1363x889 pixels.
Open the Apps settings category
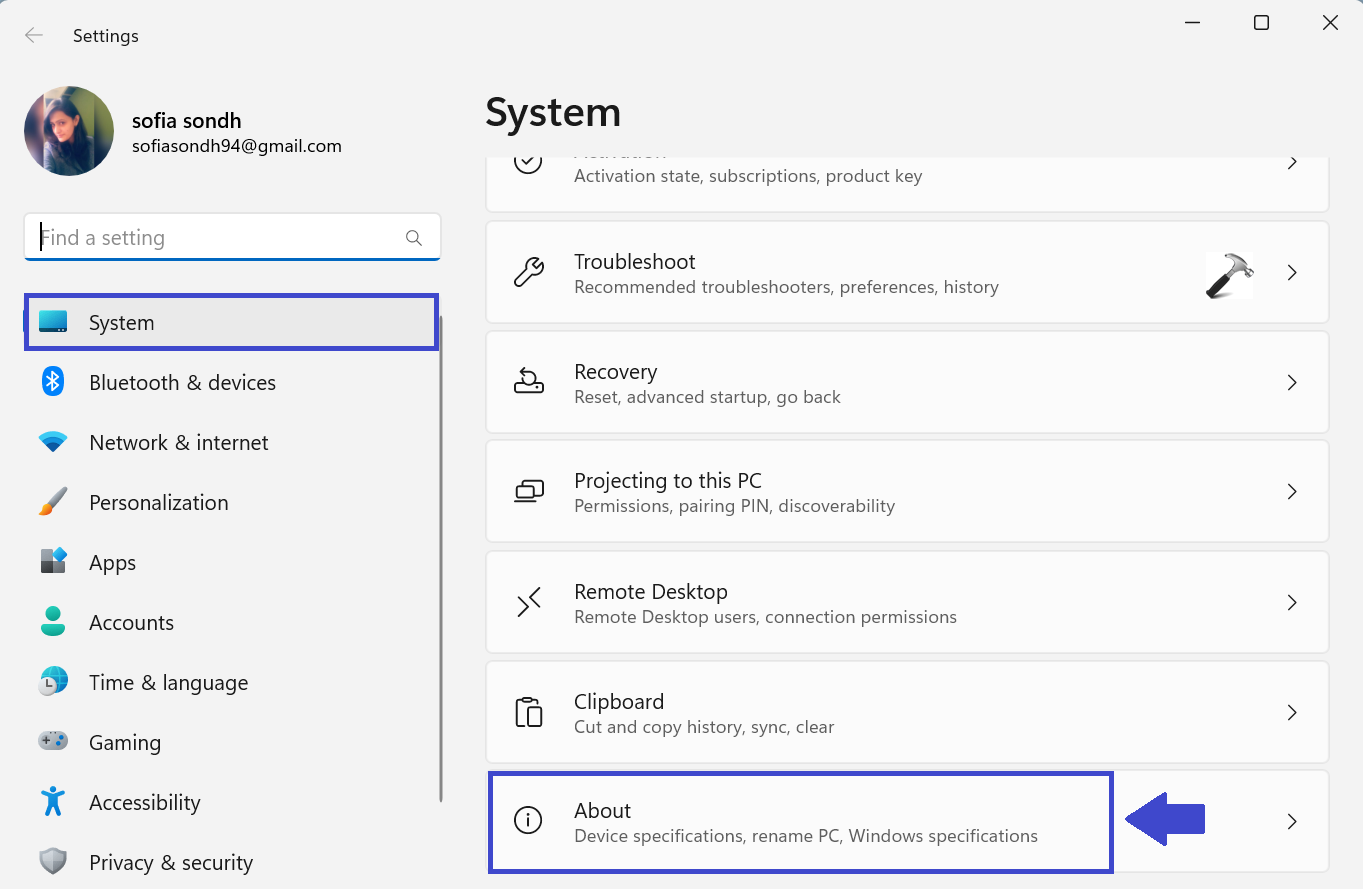(112, 563)
